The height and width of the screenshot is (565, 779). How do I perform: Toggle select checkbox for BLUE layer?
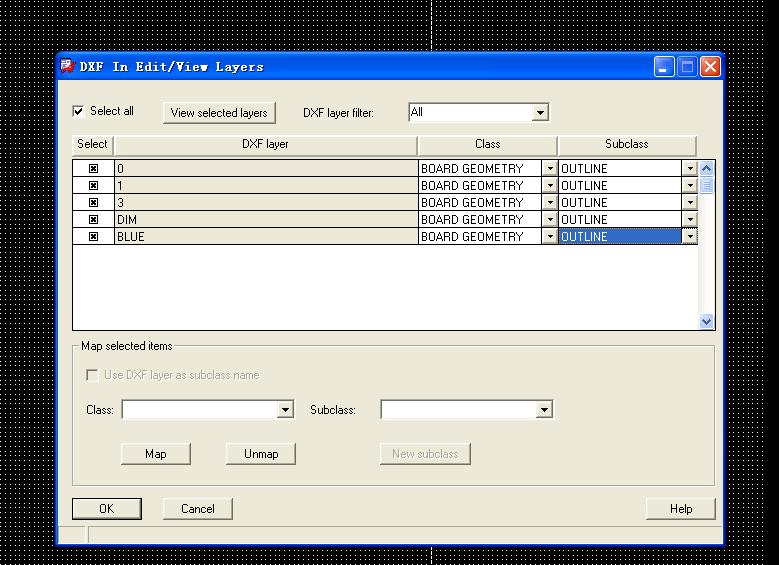pyautogui.click(x=93, y=237)
